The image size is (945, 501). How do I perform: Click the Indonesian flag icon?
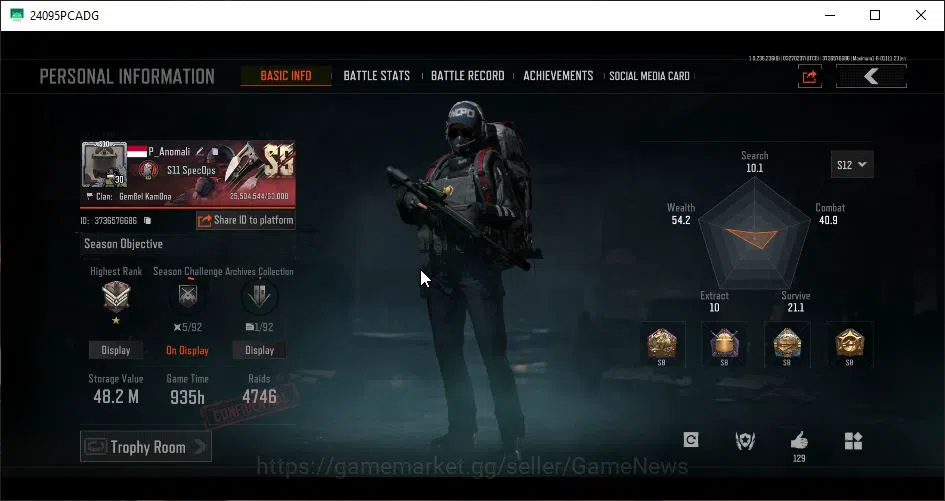pyautogui.click(x=137, y=151)
